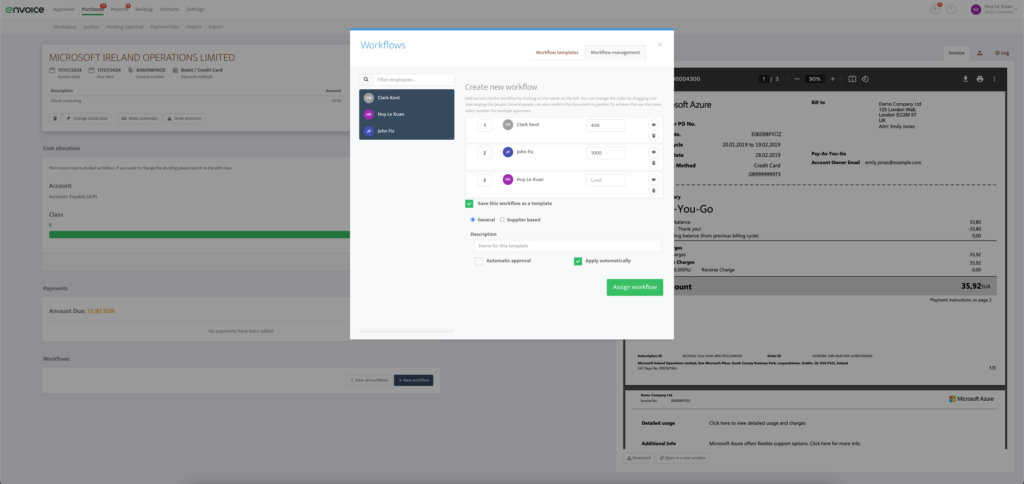
Task: Uncheck Save this workflow as a template
Action: tap(469, 204)
